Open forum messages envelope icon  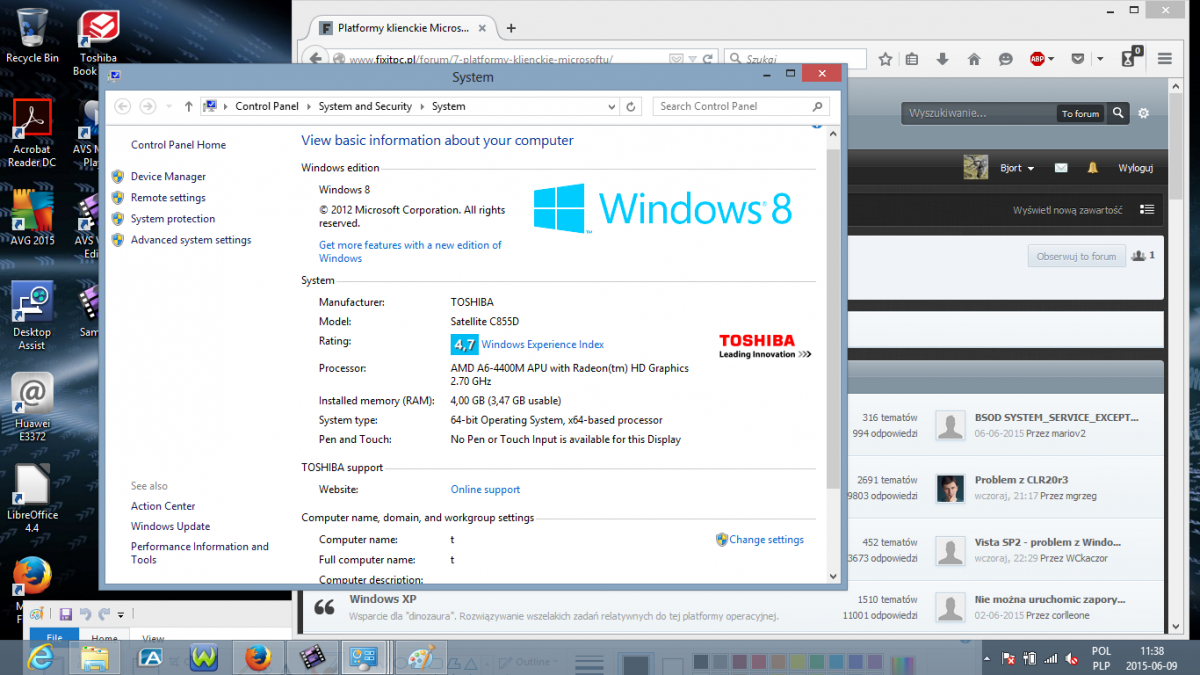tap(1061, 168)
